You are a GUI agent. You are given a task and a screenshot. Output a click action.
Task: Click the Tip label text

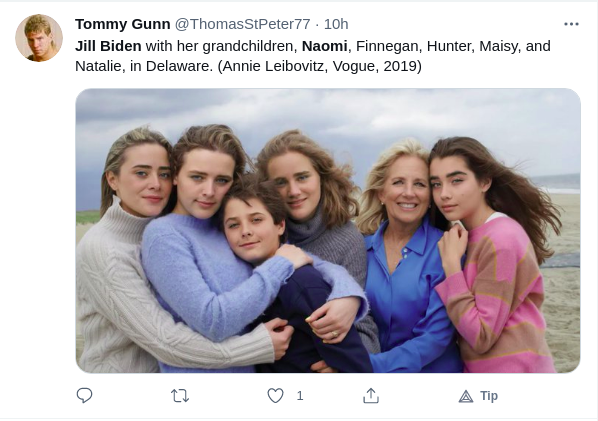point(489,396)
